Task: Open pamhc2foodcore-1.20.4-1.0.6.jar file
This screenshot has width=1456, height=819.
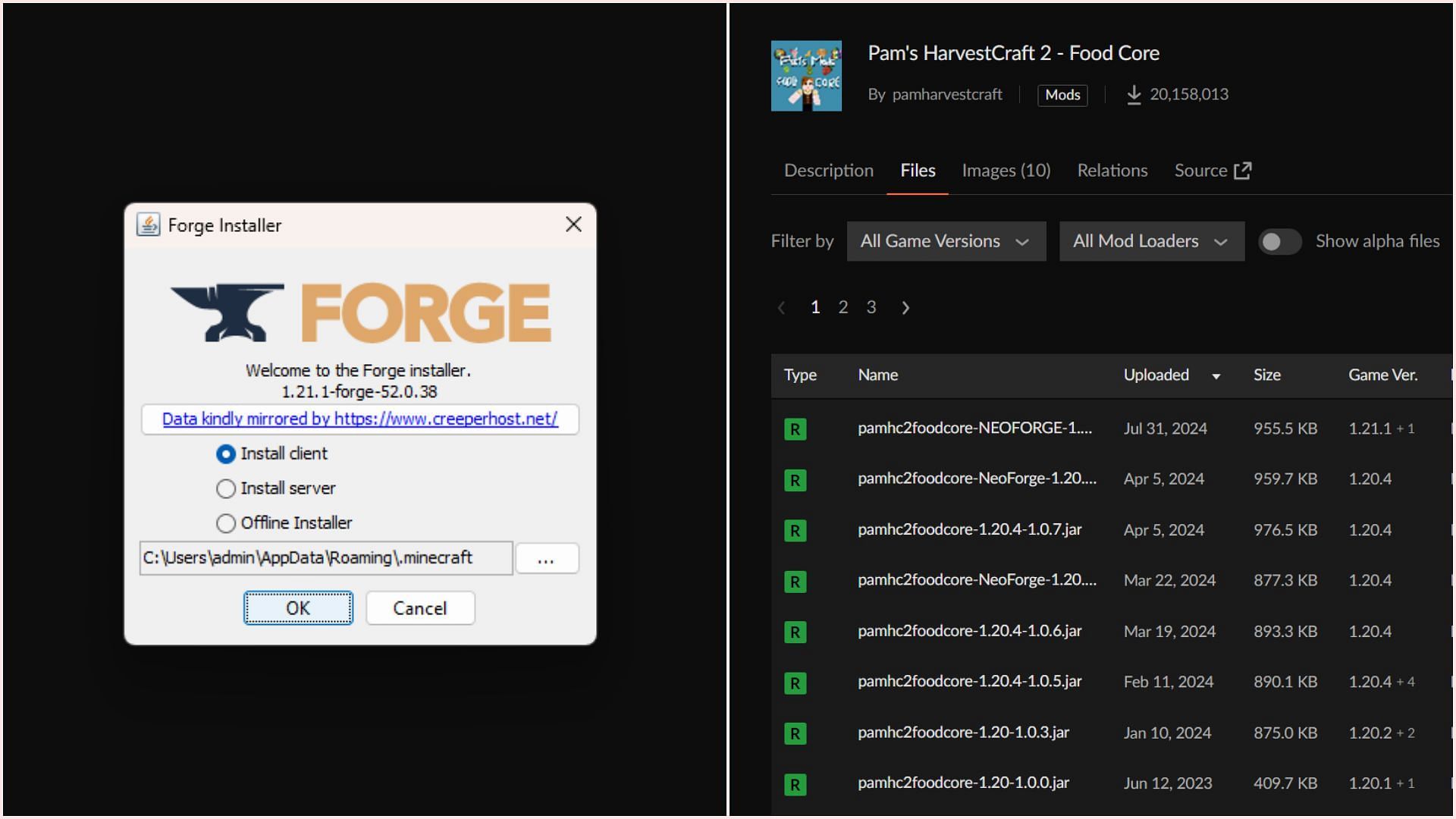Action: [970, 631]
